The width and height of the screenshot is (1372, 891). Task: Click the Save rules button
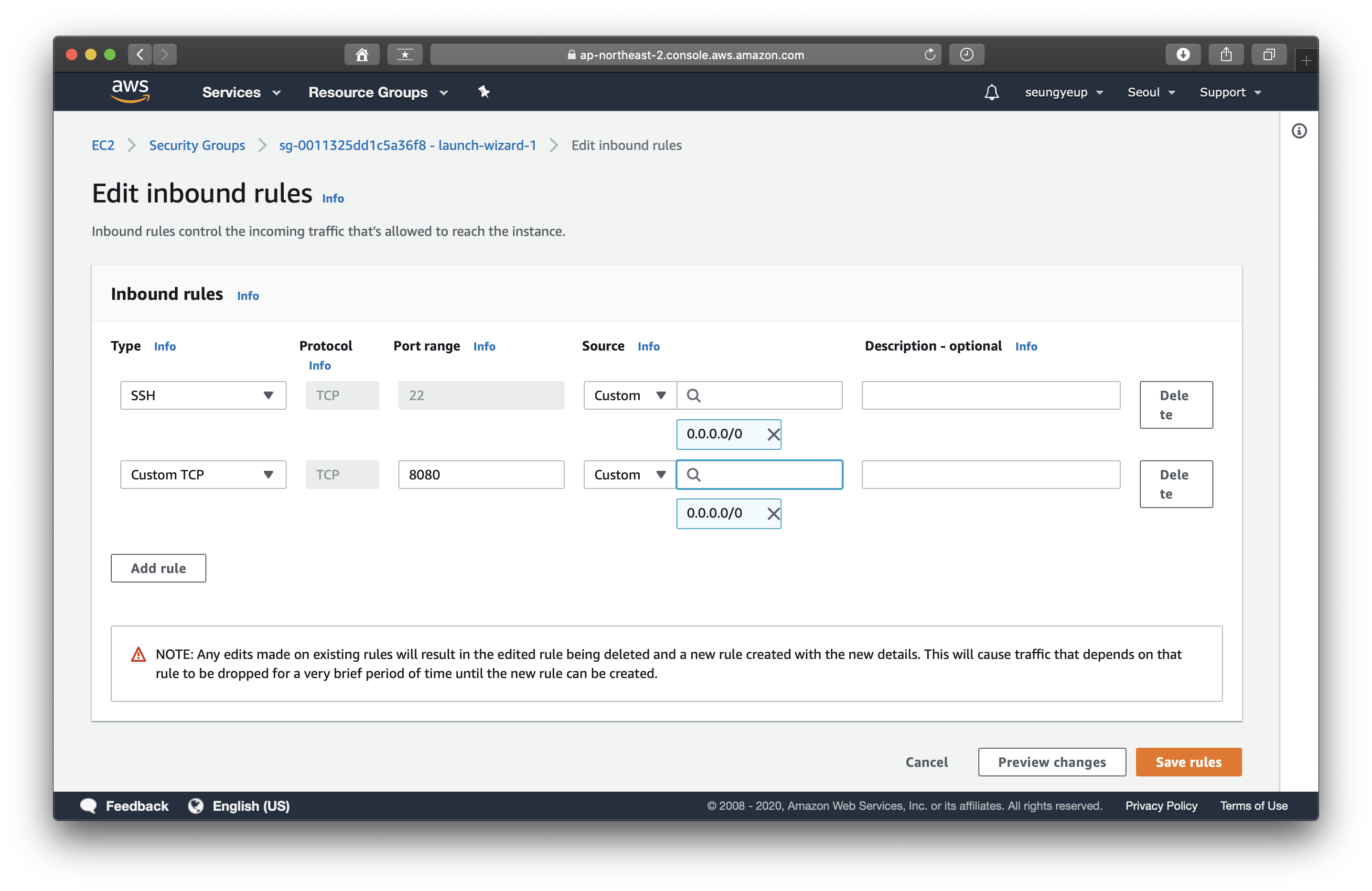pyautogui.click(x=1188, y=762)
